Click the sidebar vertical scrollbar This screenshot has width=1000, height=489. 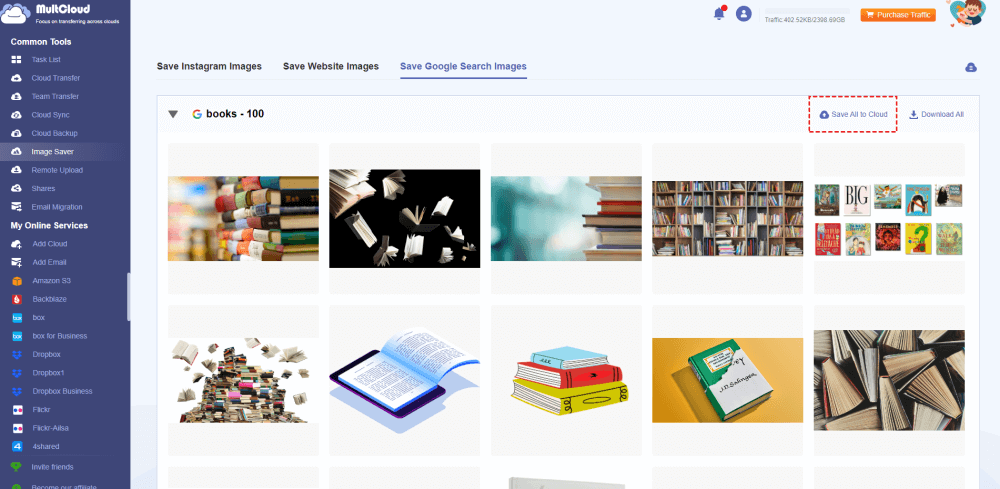click(x=129, y=296)
